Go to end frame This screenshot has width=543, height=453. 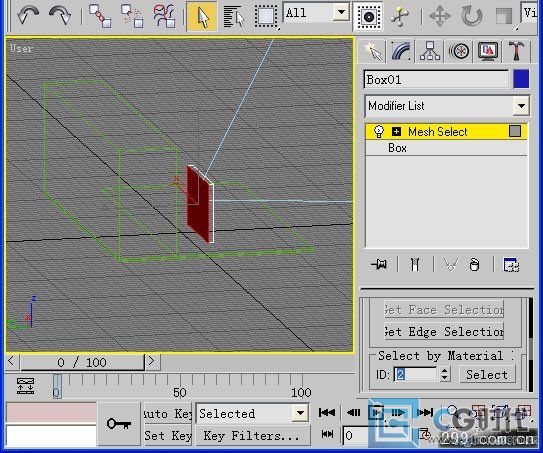coord(425,412)
